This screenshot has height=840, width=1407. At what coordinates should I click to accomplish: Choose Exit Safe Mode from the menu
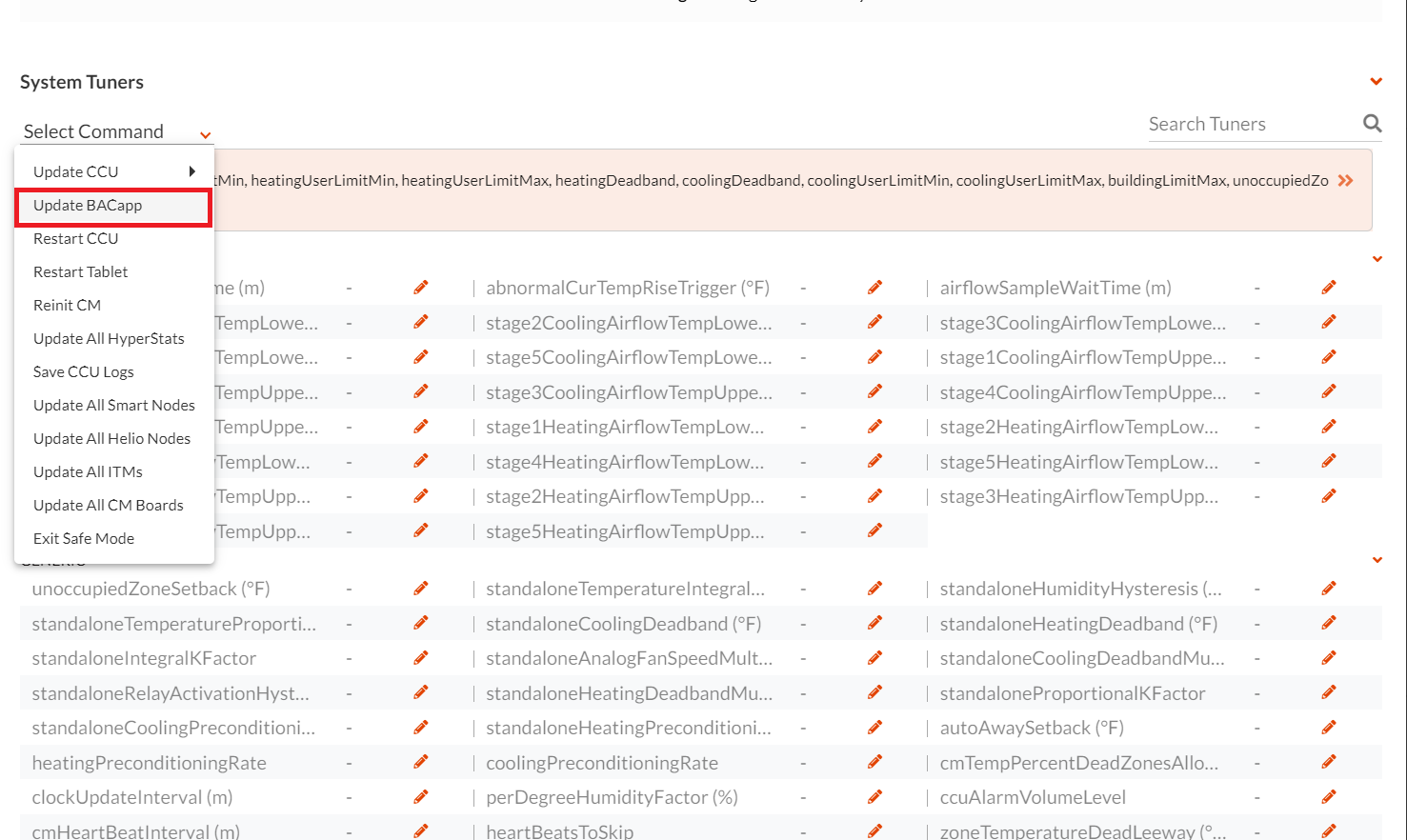click(84, 539)
